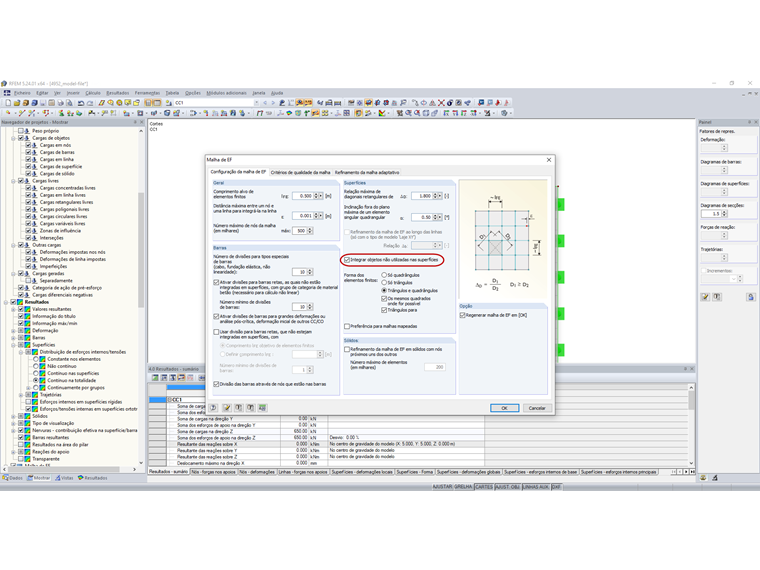Click spinner for target length 0.500 field
This screenshot has width=760, height=570.
[316, 196]
